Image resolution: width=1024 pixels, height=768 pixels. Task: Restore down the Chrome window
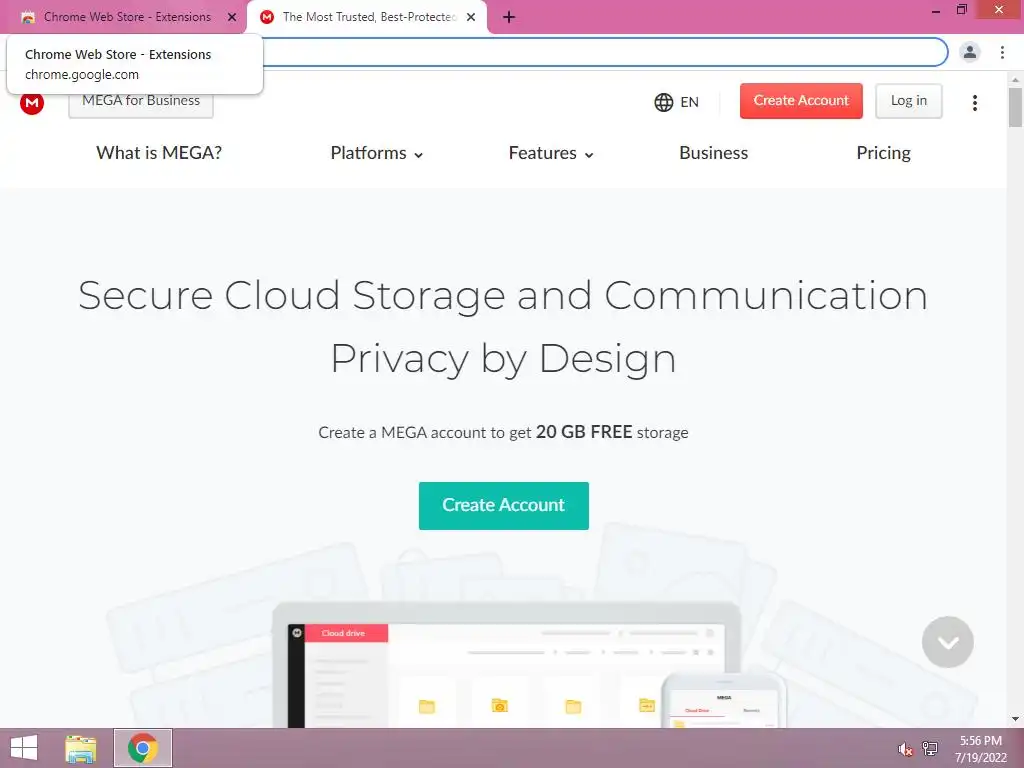point(961,10)
